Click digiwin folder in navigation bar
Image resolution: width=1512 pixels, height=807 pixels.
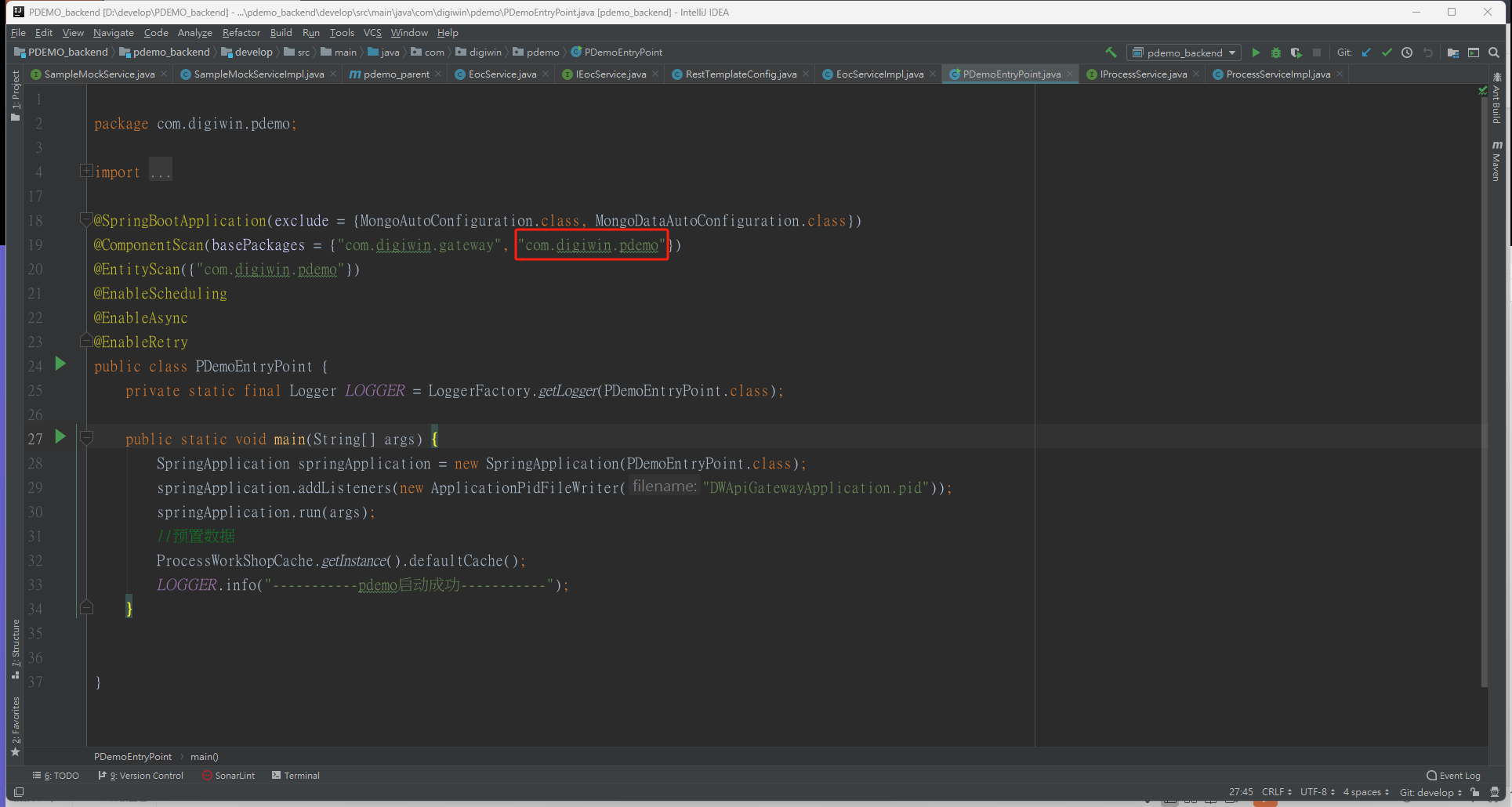(479, 52)
